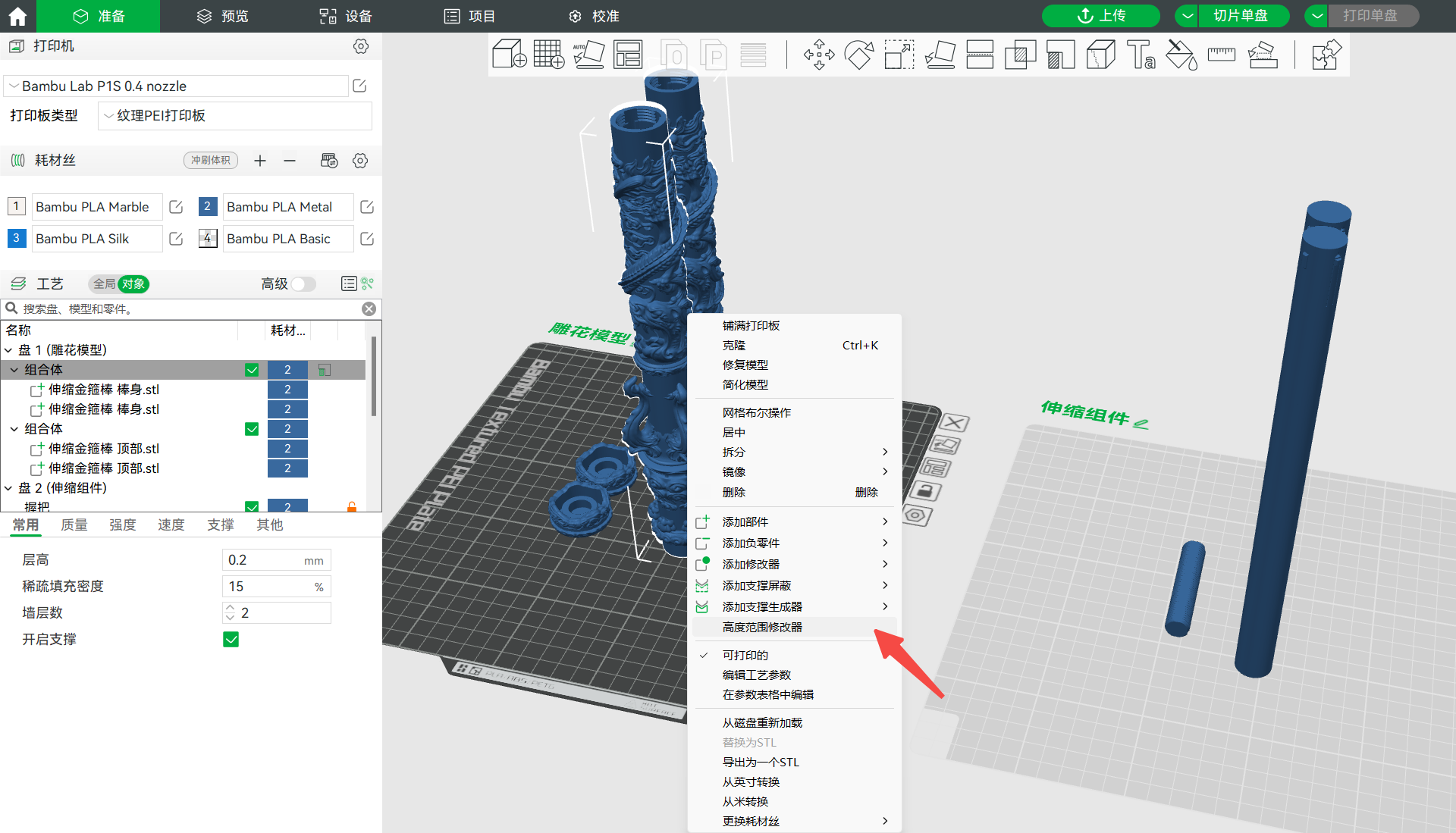Choose 克隆 from the context menu
The width and height of the screenshot is (1456, 833).
795,345
